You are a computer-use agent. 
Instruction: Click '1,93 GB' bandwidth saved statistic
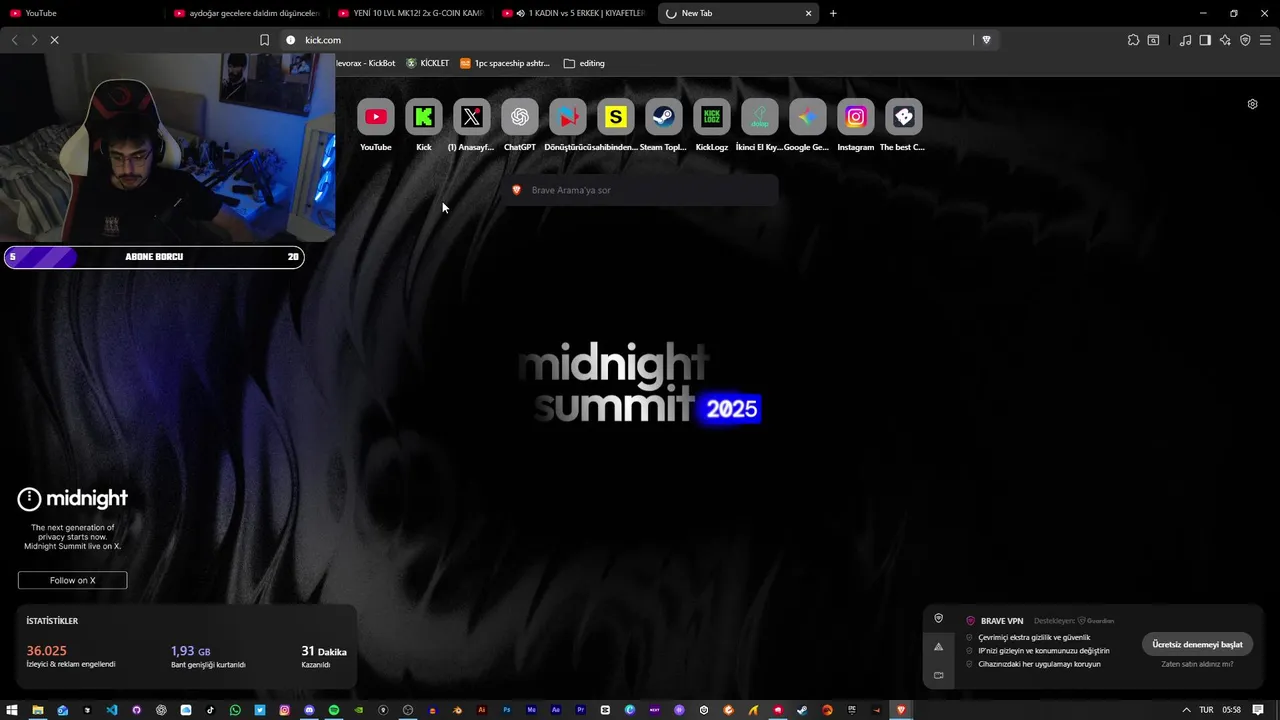pyautogui.click(x=191, y=651)
